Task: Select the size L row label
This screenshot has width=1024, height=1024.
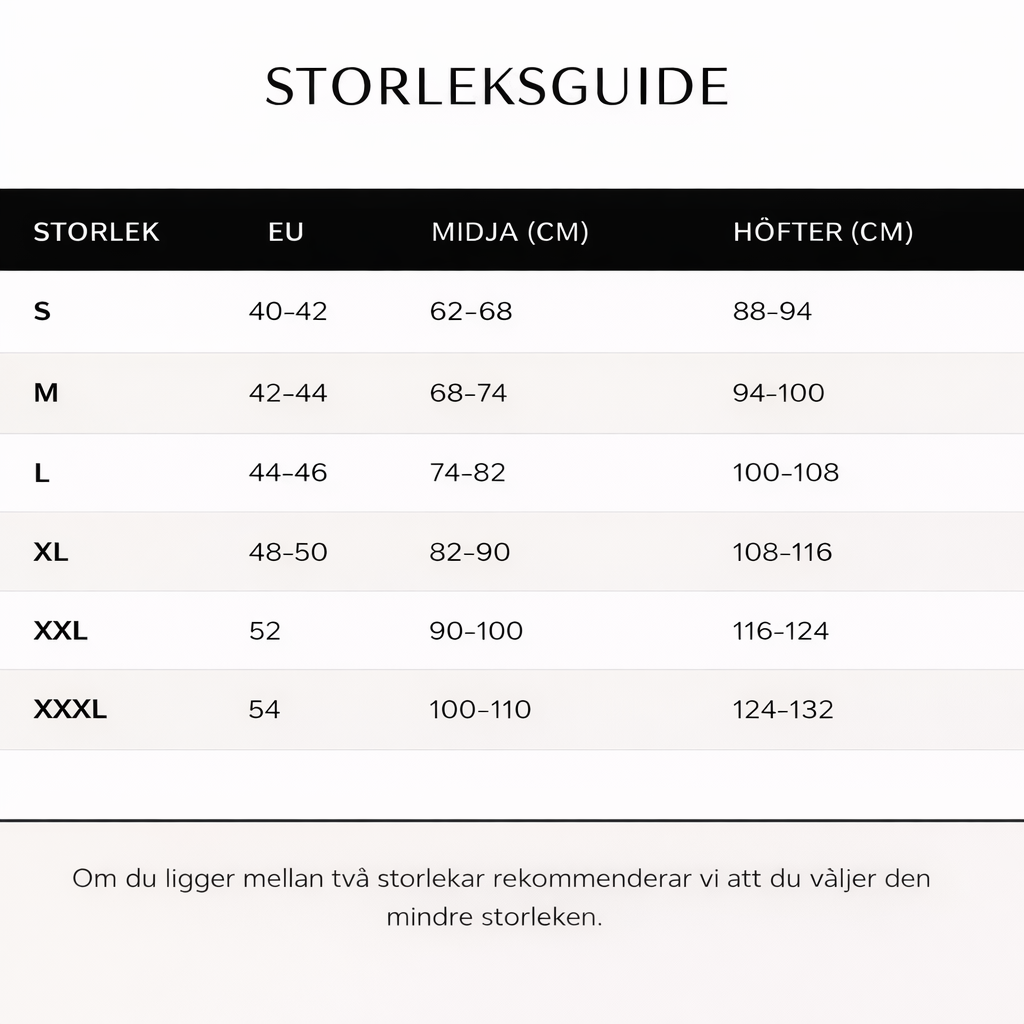Action: (x=42, y=473)
